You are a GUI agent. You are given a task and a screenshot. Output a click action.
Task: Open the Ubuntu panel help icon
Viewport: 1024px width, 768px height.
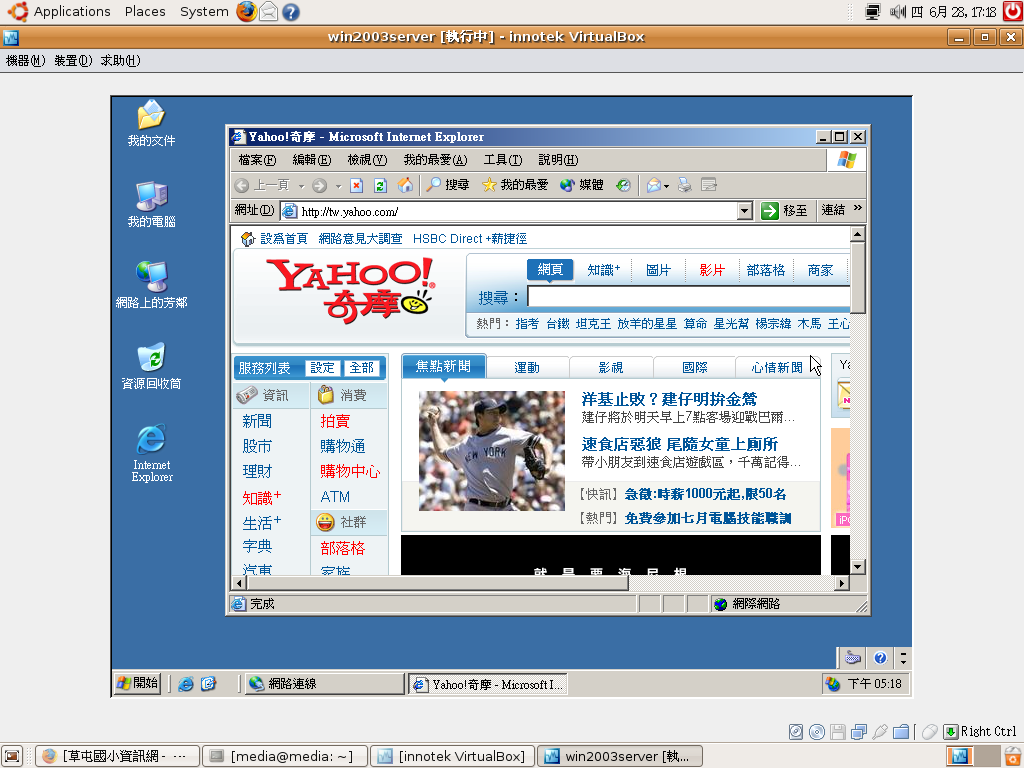291,12
